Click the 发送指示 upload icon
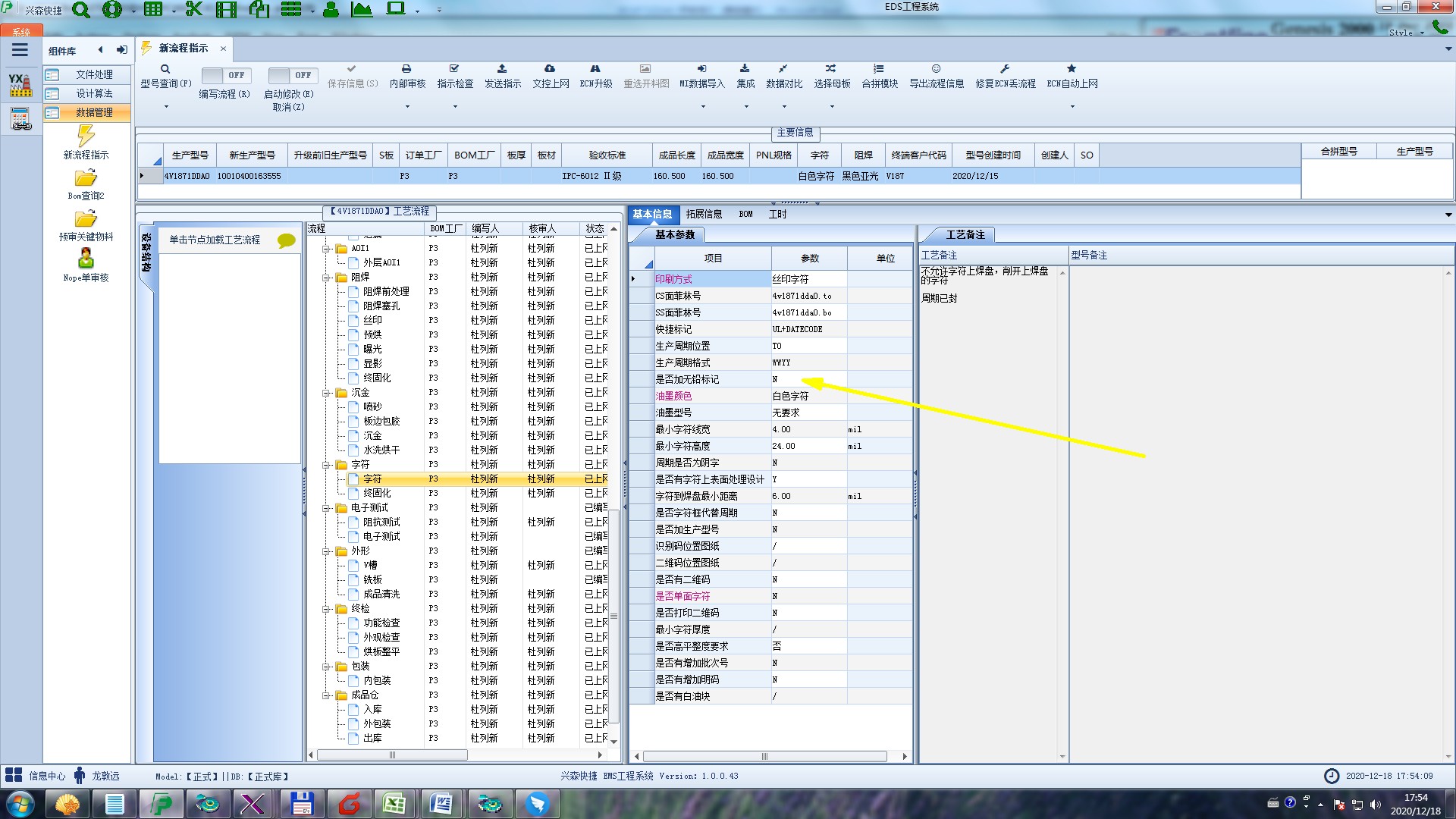 (502, 69)
